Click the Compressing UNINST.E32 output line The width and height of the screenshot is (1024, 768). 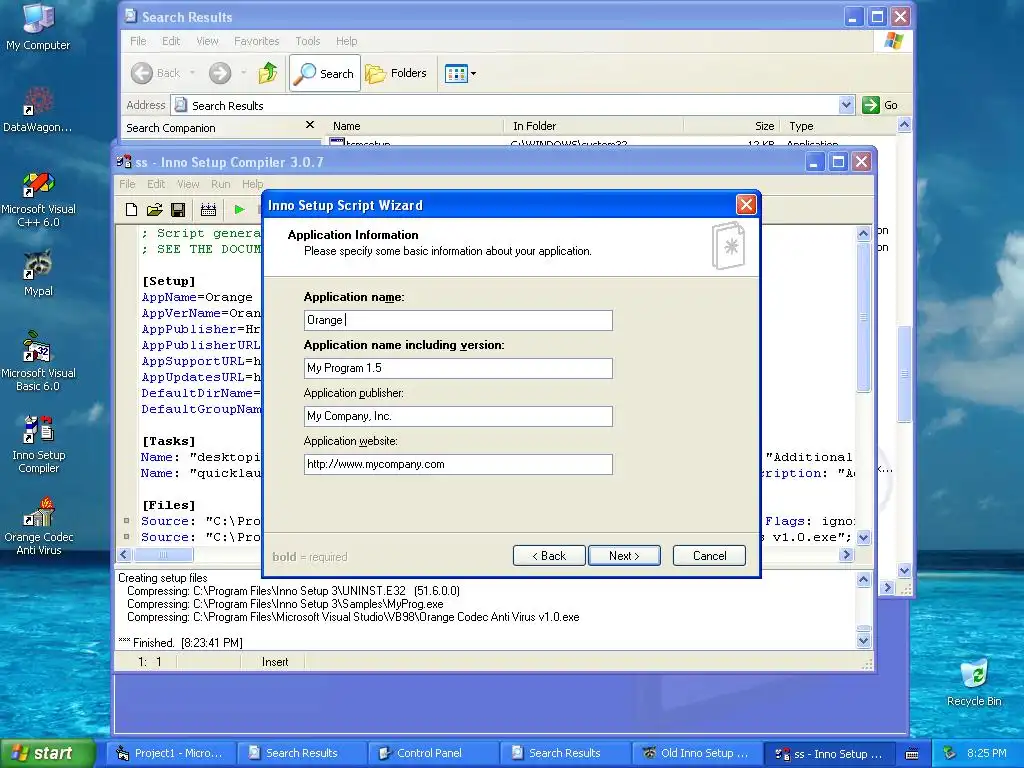pyautogui.click(x=293, y=591)
